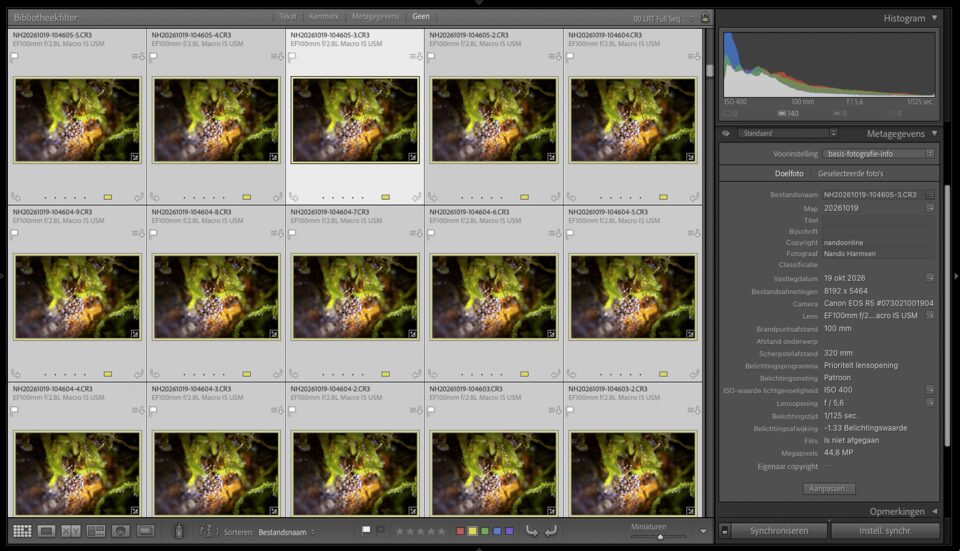The width and height of the screenshot is (960, 551).
Task: Expand the Opmerkingen panel
Action: coord(934,511)
